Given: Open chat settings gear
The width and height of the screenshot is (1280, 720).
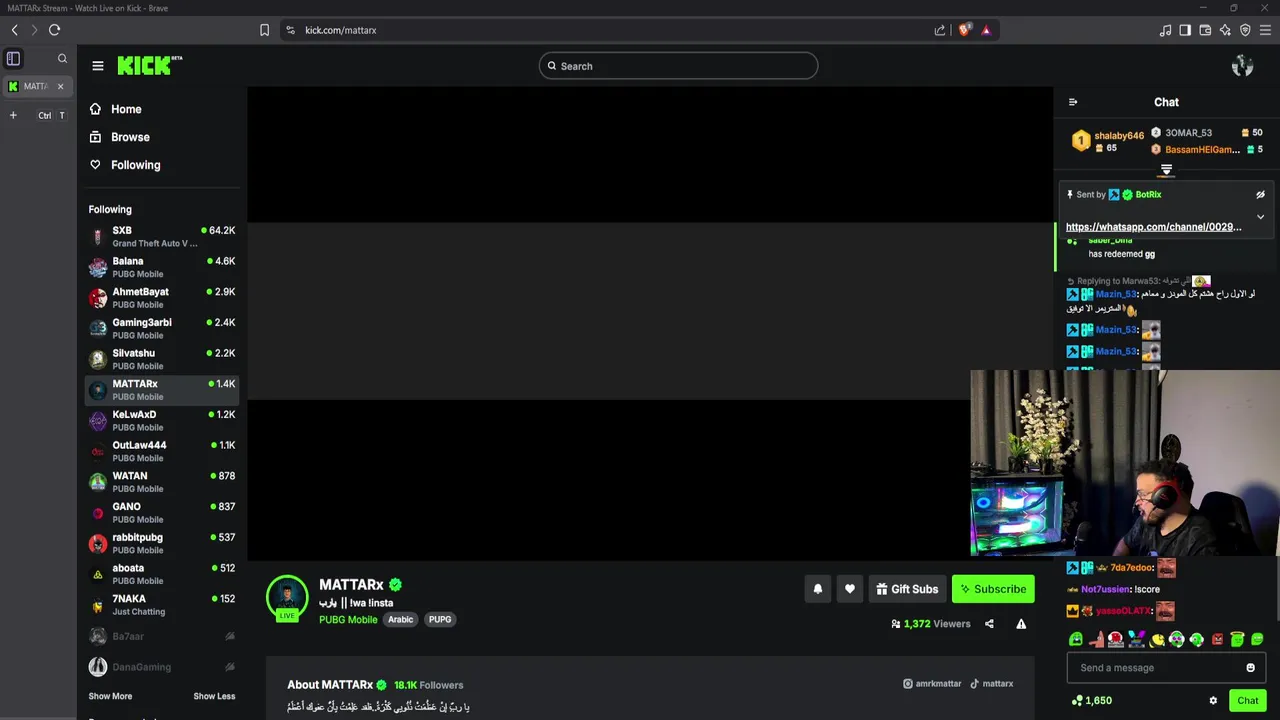Looking at the screenshot, I should pos(1213,701).
